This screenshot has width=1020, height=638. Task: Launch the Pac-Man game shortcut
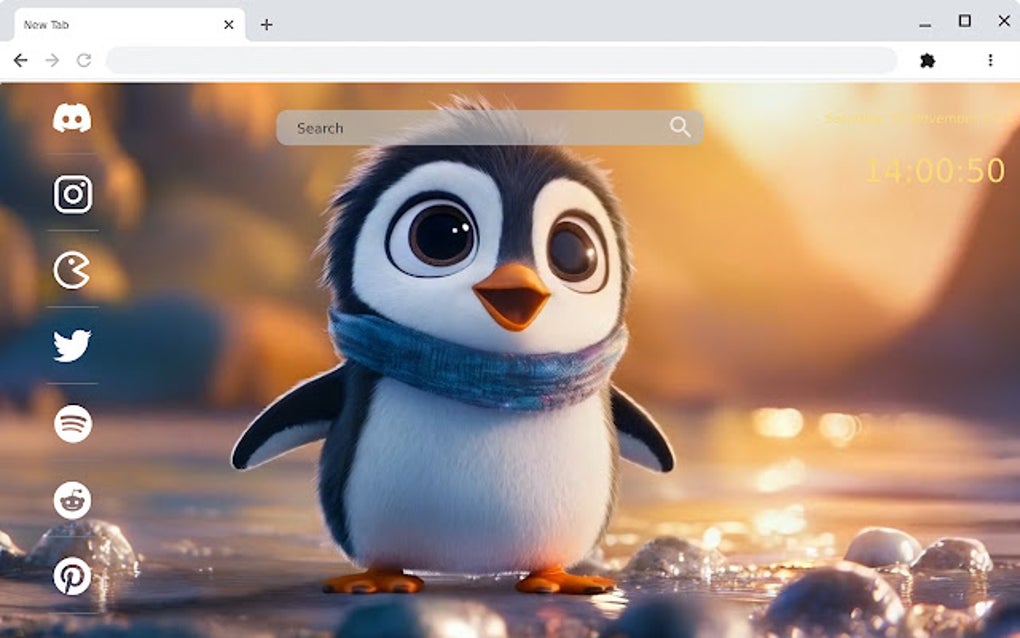tap(71, 270)
